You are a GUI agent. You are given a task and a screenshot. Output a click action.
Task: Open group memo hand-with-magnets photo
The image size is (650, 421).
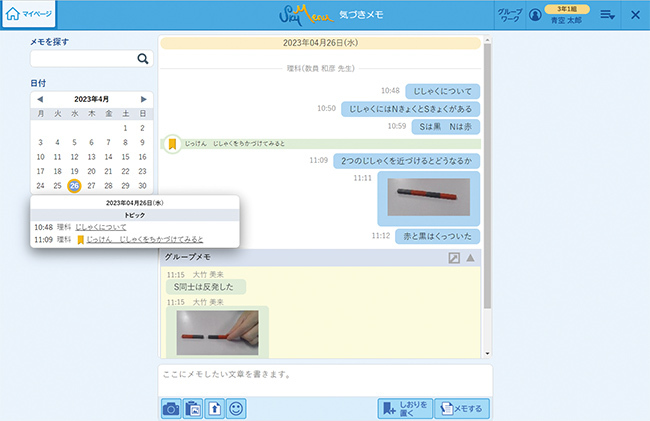pyautogui.click(x=217, y=332)
